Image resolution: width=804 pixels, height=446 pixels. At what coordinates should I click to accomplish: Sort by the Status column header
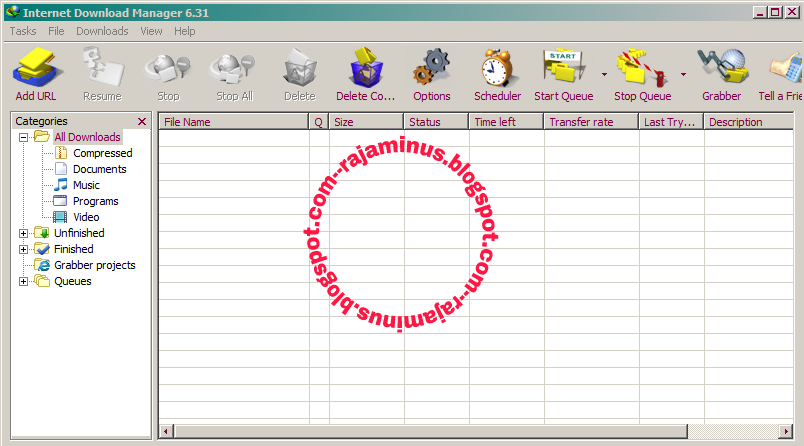(x=436, y=122)
